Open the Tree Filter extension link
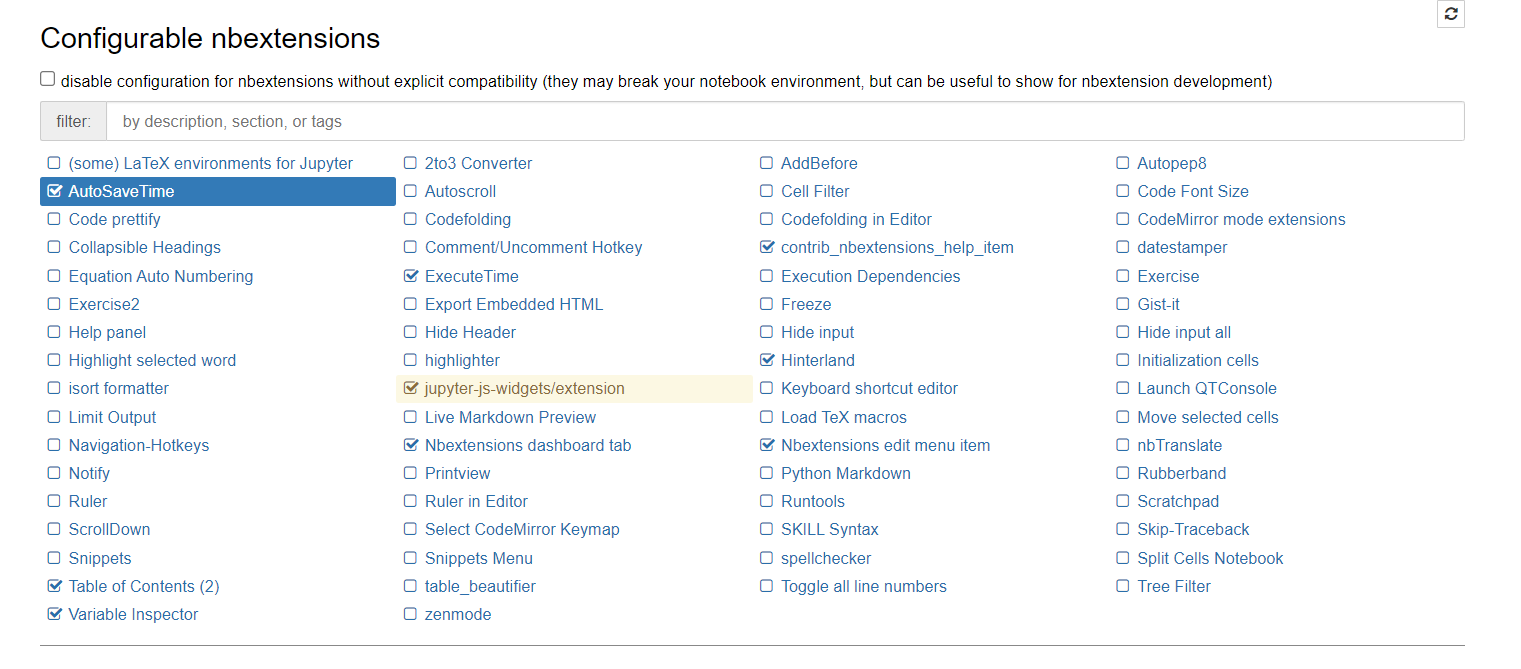 tap(1173, 586)
